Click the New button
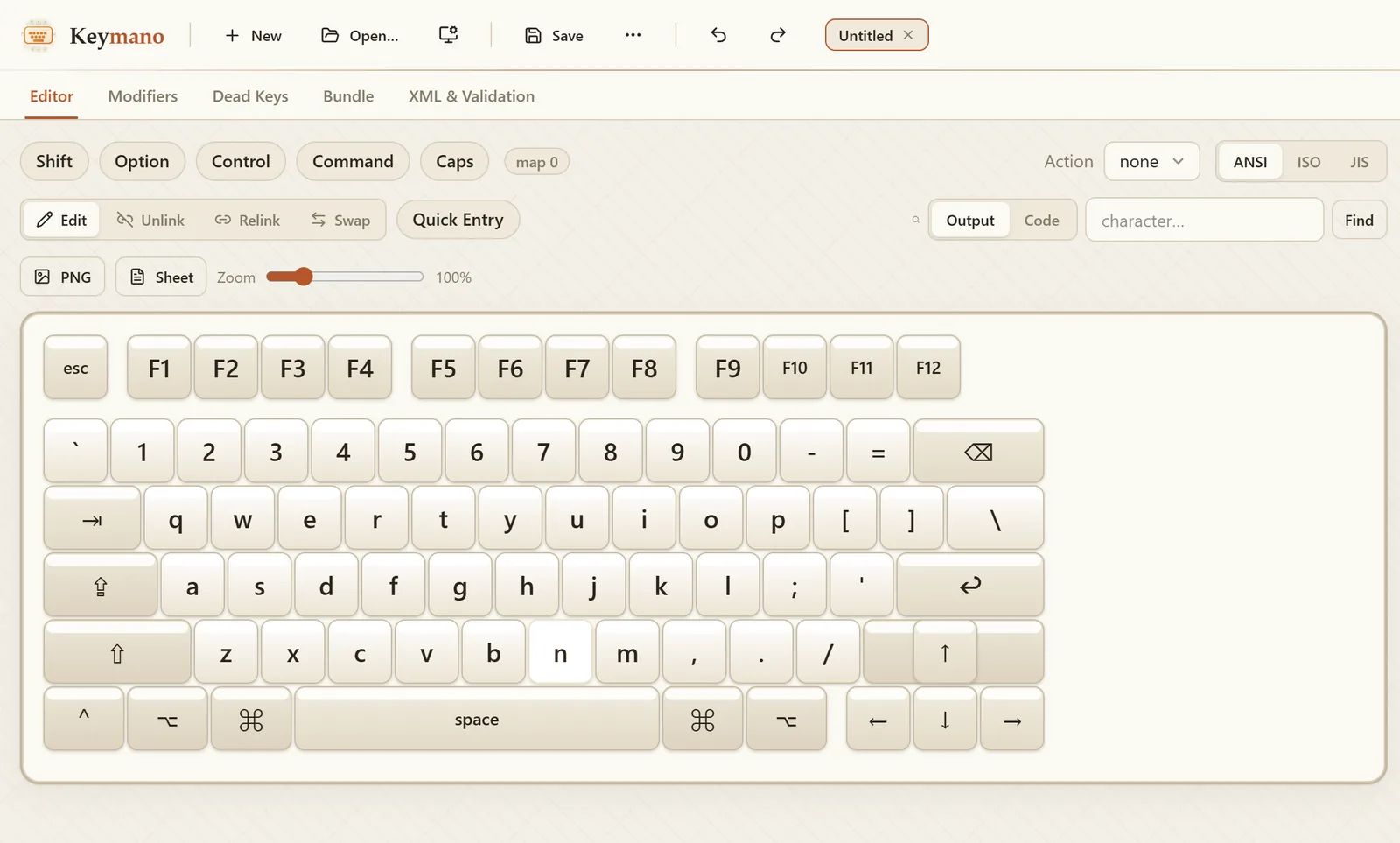 pyautogui.click(x=253, y=35)
